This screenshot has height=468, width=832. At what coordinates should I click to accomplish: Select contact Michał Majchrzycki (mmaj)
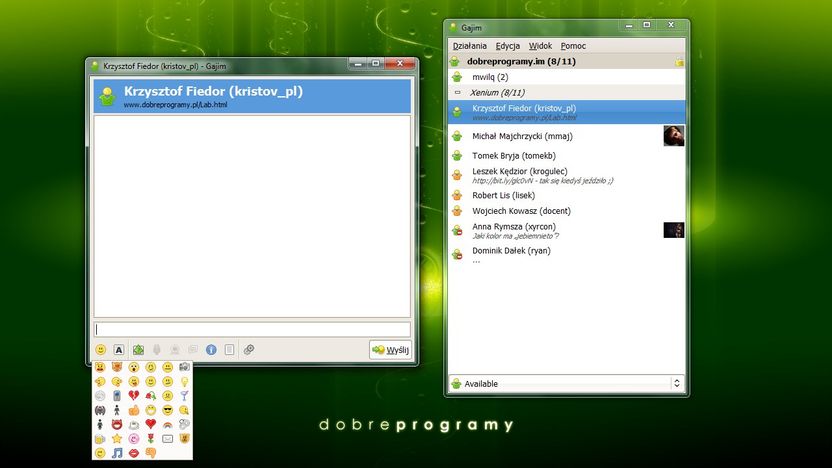(x=566, y=136)
